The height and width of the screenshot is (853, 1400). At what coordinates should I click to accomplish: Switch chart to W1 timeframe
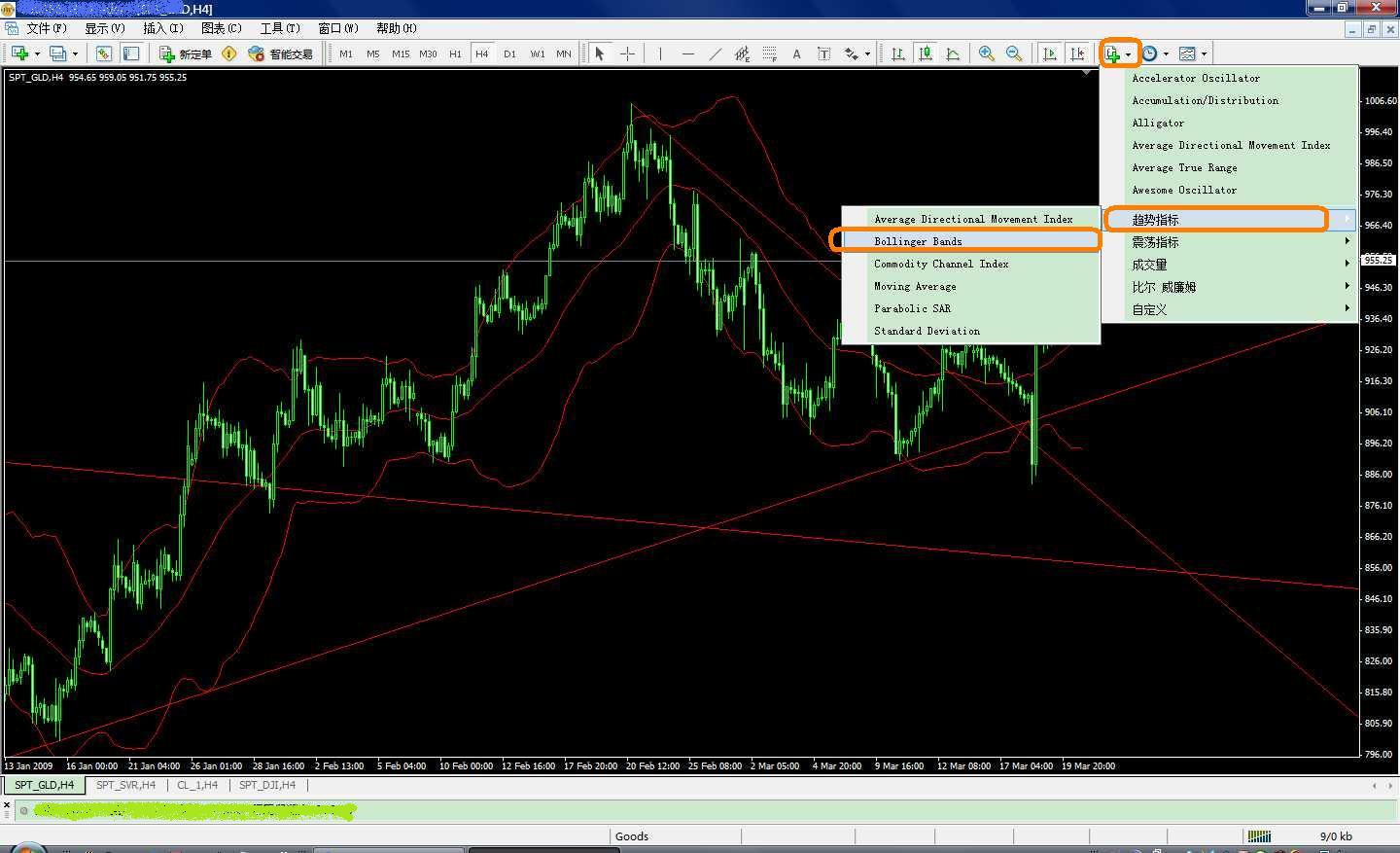pyautogui.click(x=537, y=53)
